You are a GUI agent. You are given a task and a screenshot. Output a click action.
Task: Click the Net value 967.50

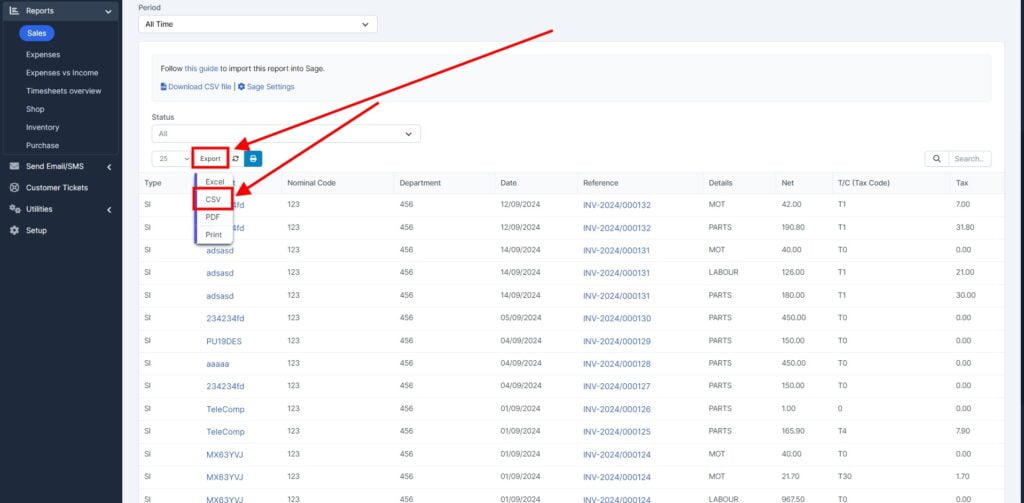tap(792, 499)
